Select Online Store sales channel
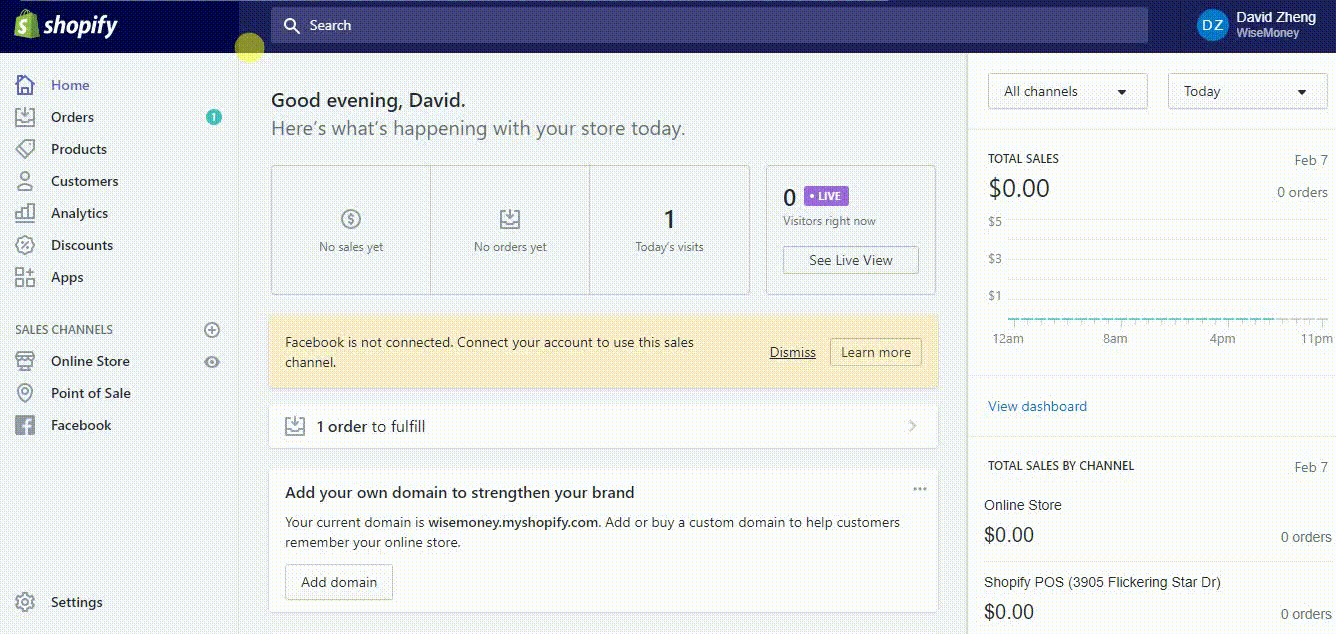Image resolution: width=1336 pixels, height=634 pixels. pos(90,361)
